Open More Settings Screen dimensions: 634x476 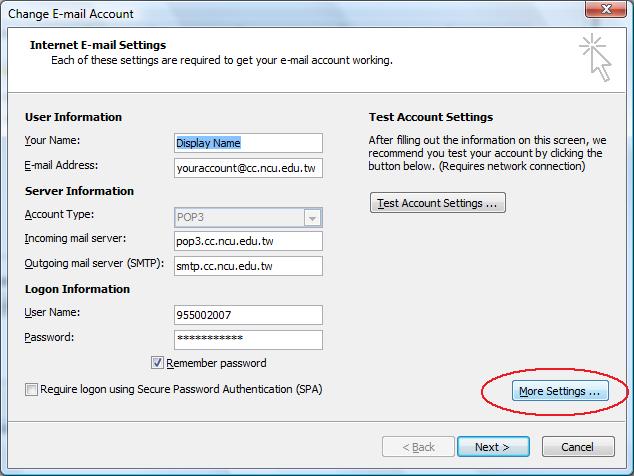coord(559,391)
